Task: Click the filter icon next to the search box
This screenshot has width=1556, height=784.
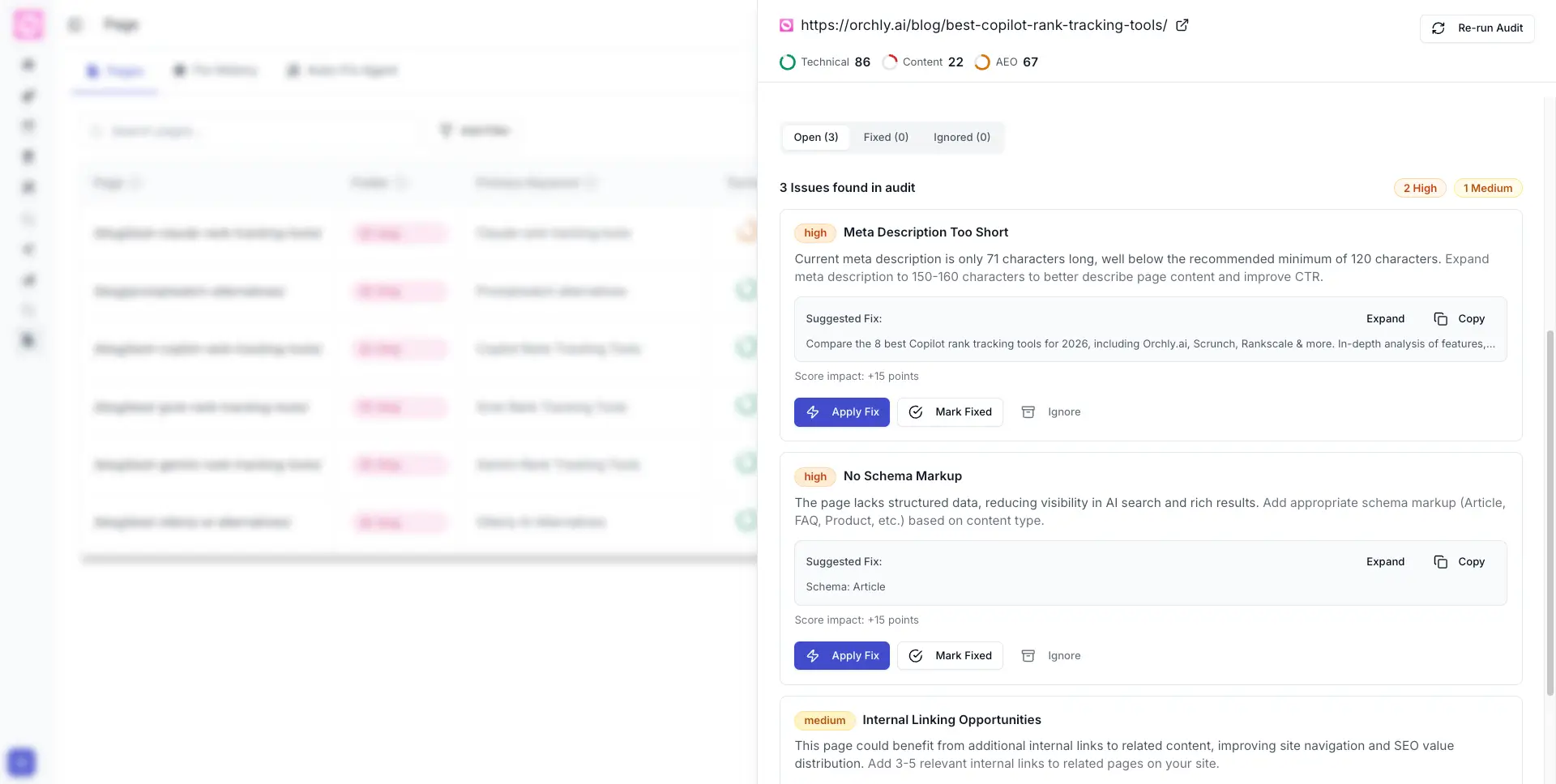Action: 447,130
